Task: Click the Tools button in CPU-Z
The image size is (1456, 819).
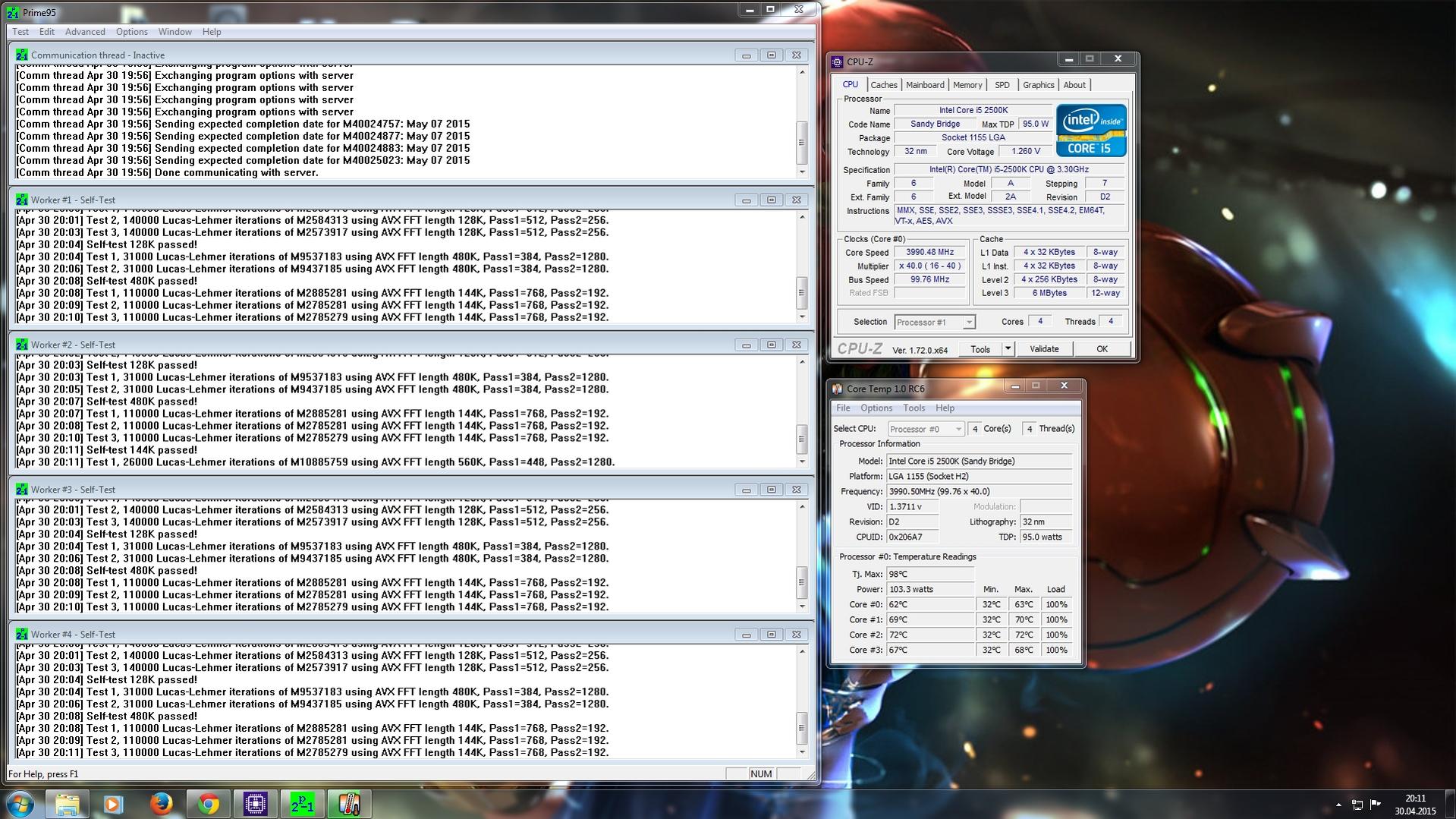Action: coord(980,349)
